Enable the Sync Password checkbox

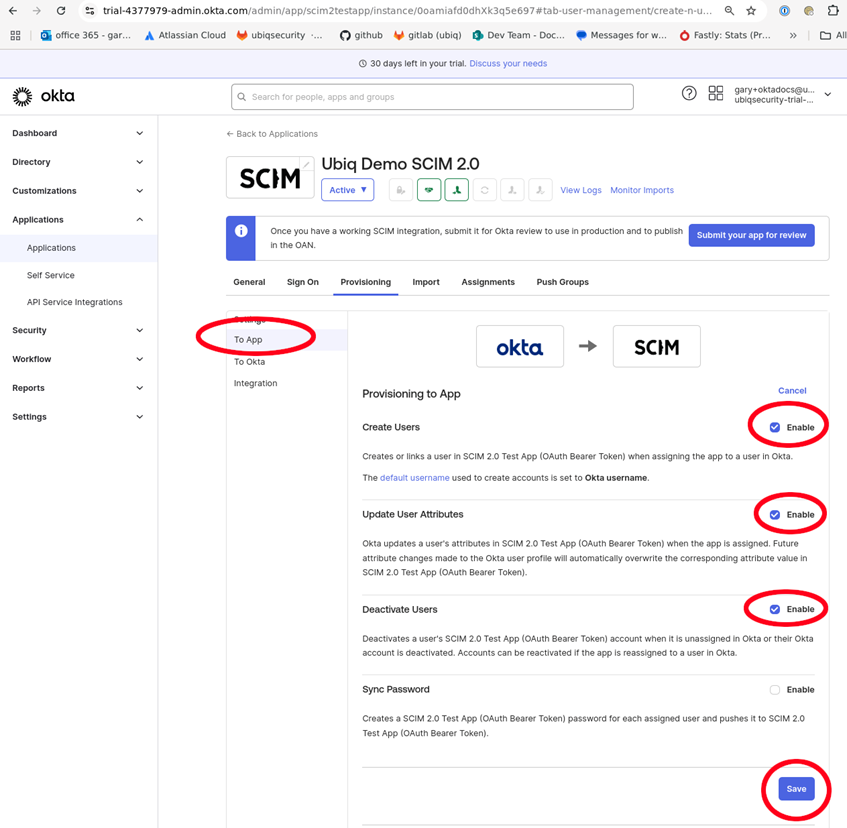pyautogui.click(x=775, y=690)
